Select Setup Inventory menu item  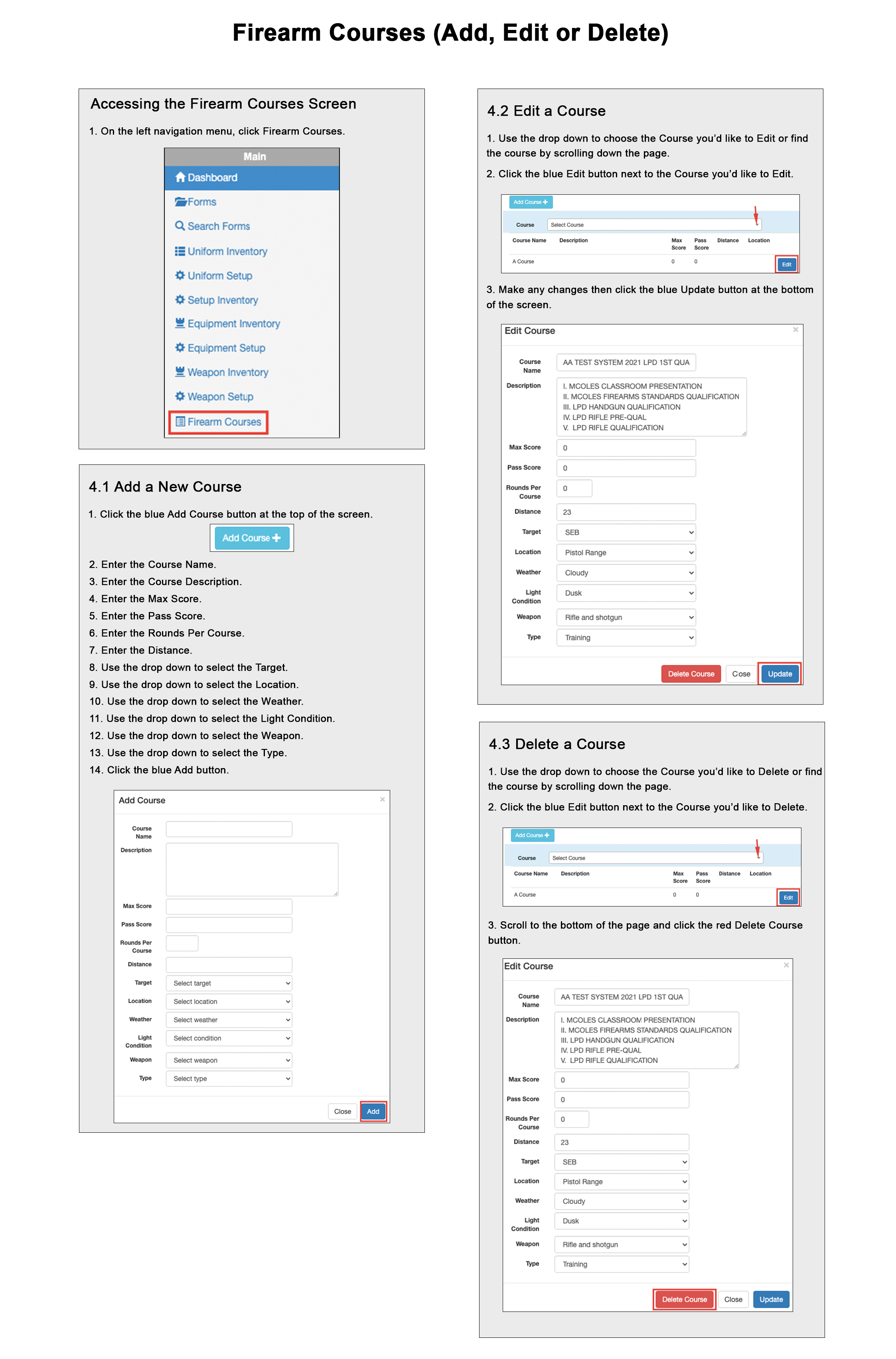[222, 300]
